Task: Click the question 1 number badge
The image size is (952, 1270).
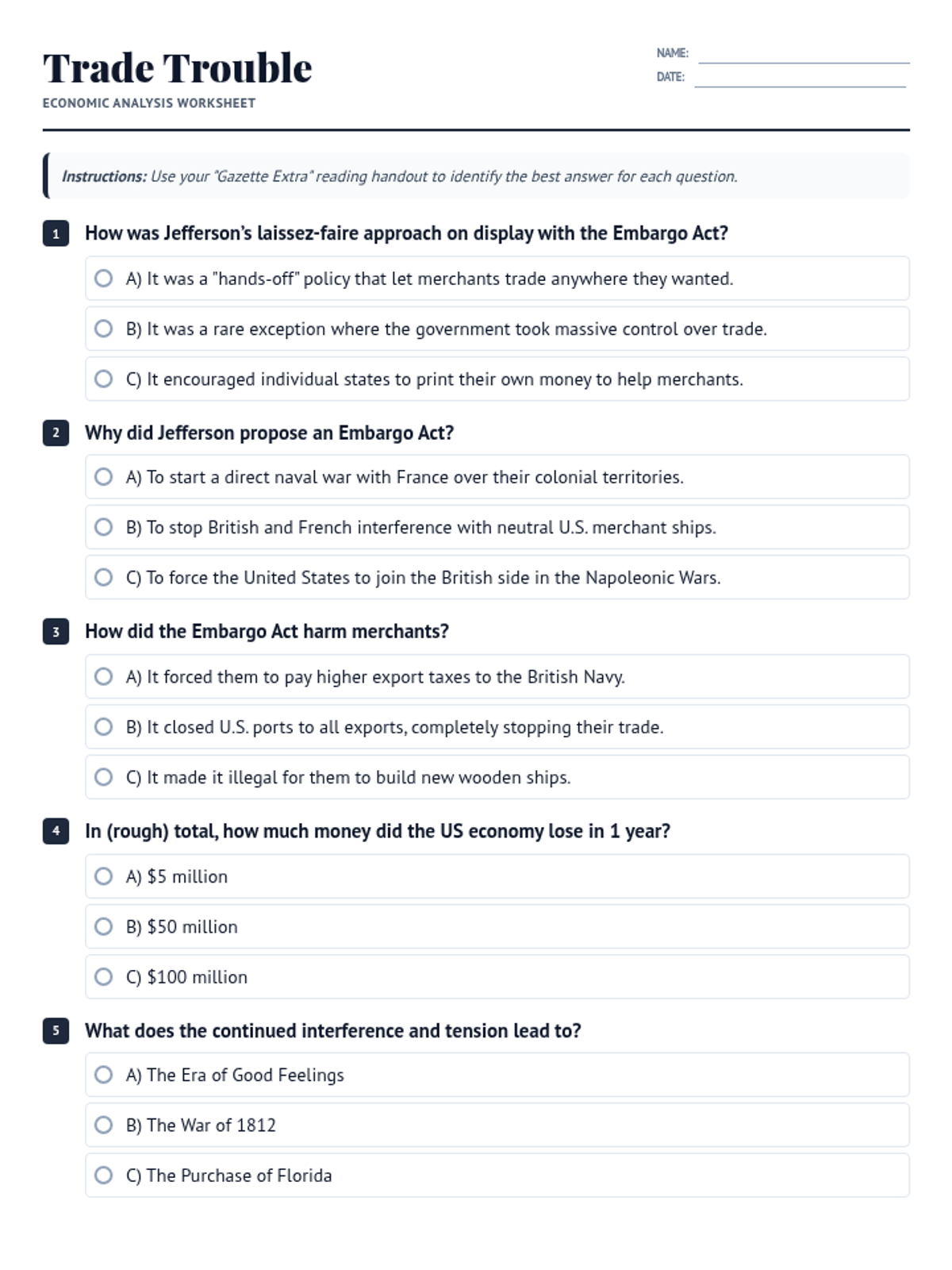Action: [x=56, y=233]
